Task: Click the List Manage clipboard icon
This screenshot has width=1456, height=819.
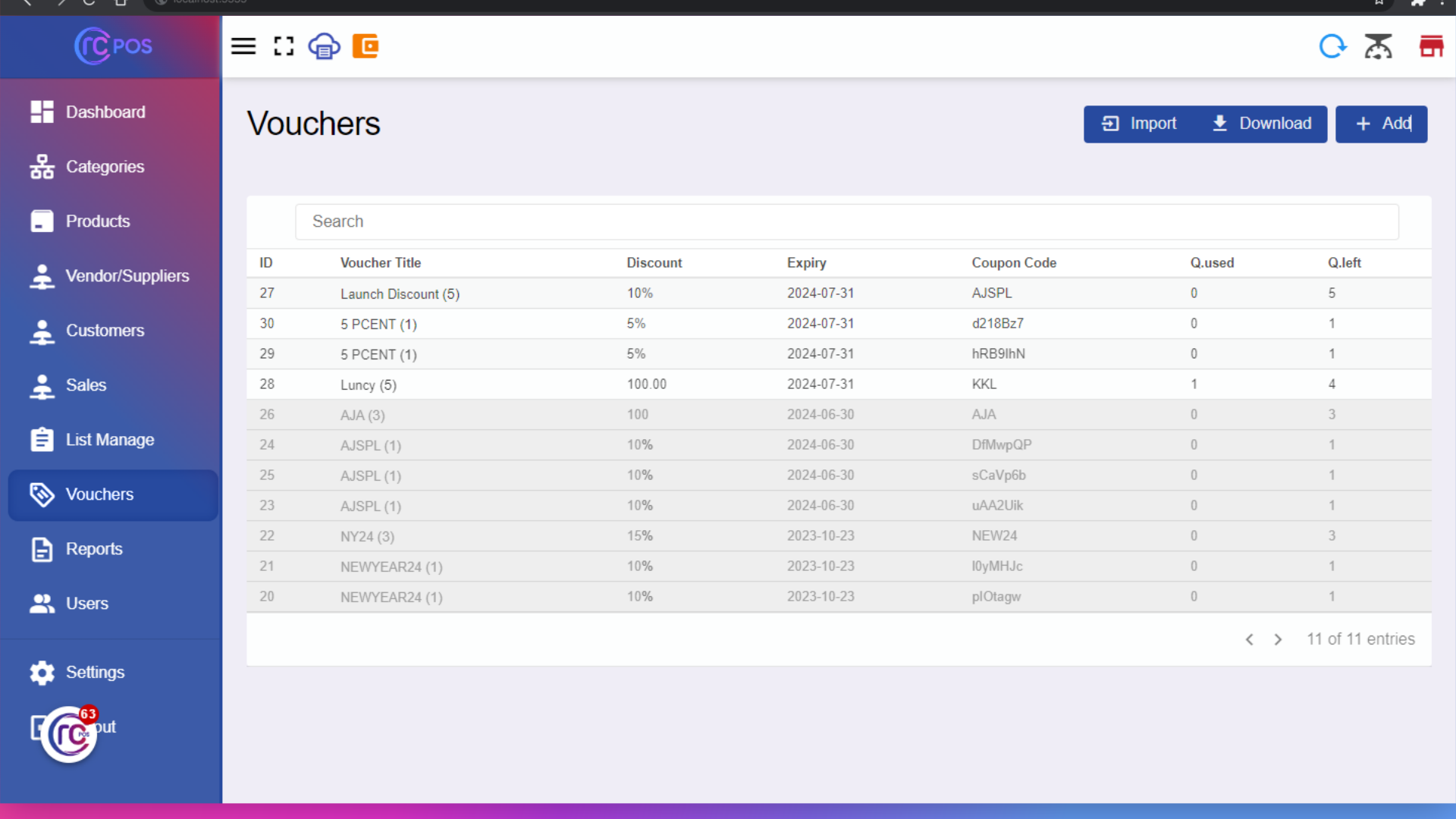Action: coord(42,440)
